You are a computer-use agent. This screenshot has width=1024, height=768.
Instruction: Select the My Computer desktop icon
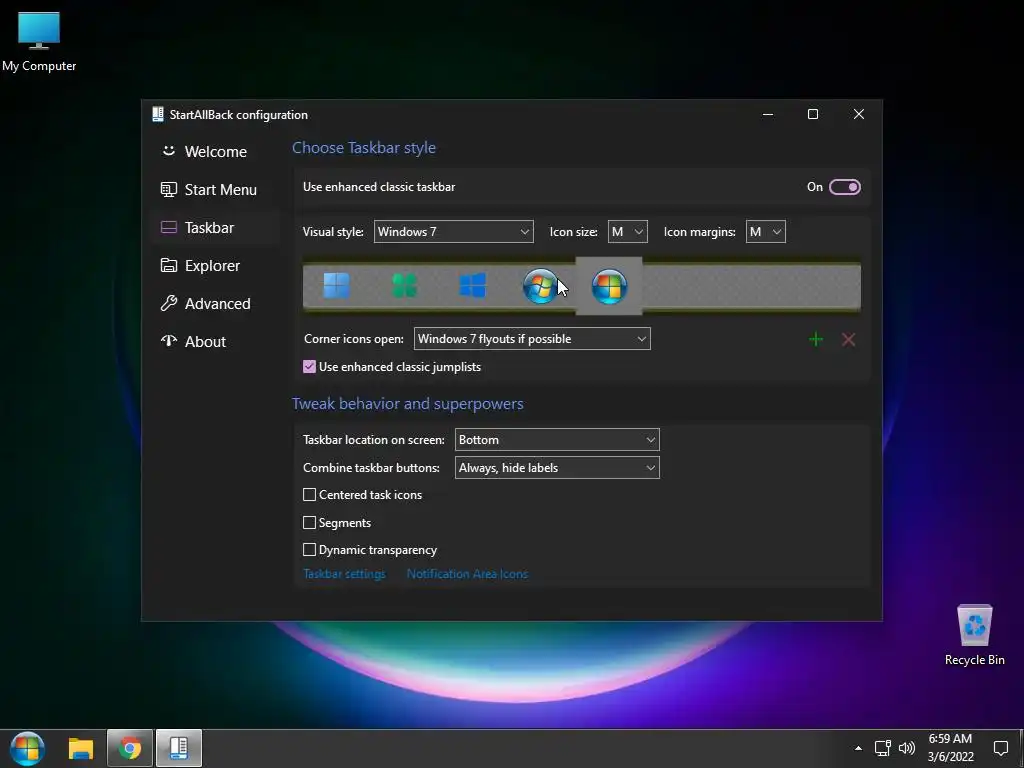point(39,42)
